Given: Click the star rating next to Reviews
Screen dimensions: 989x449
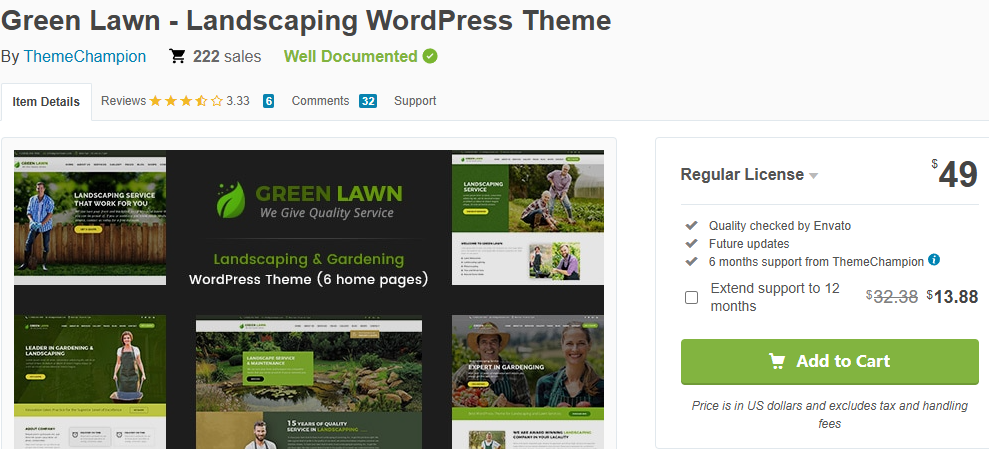Looking at the screenshot, I should [x=186, y=101].
